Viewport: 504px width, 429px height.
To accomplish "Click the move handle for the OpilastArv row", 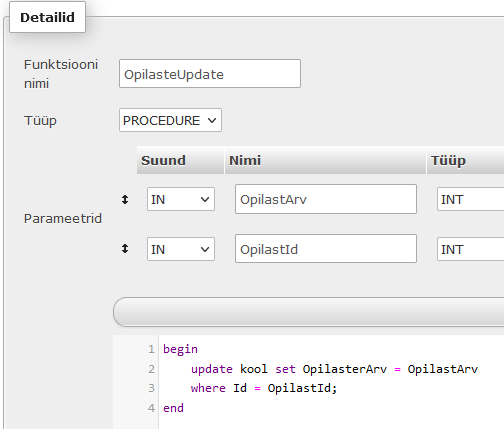I will click(x=125, y=199).
